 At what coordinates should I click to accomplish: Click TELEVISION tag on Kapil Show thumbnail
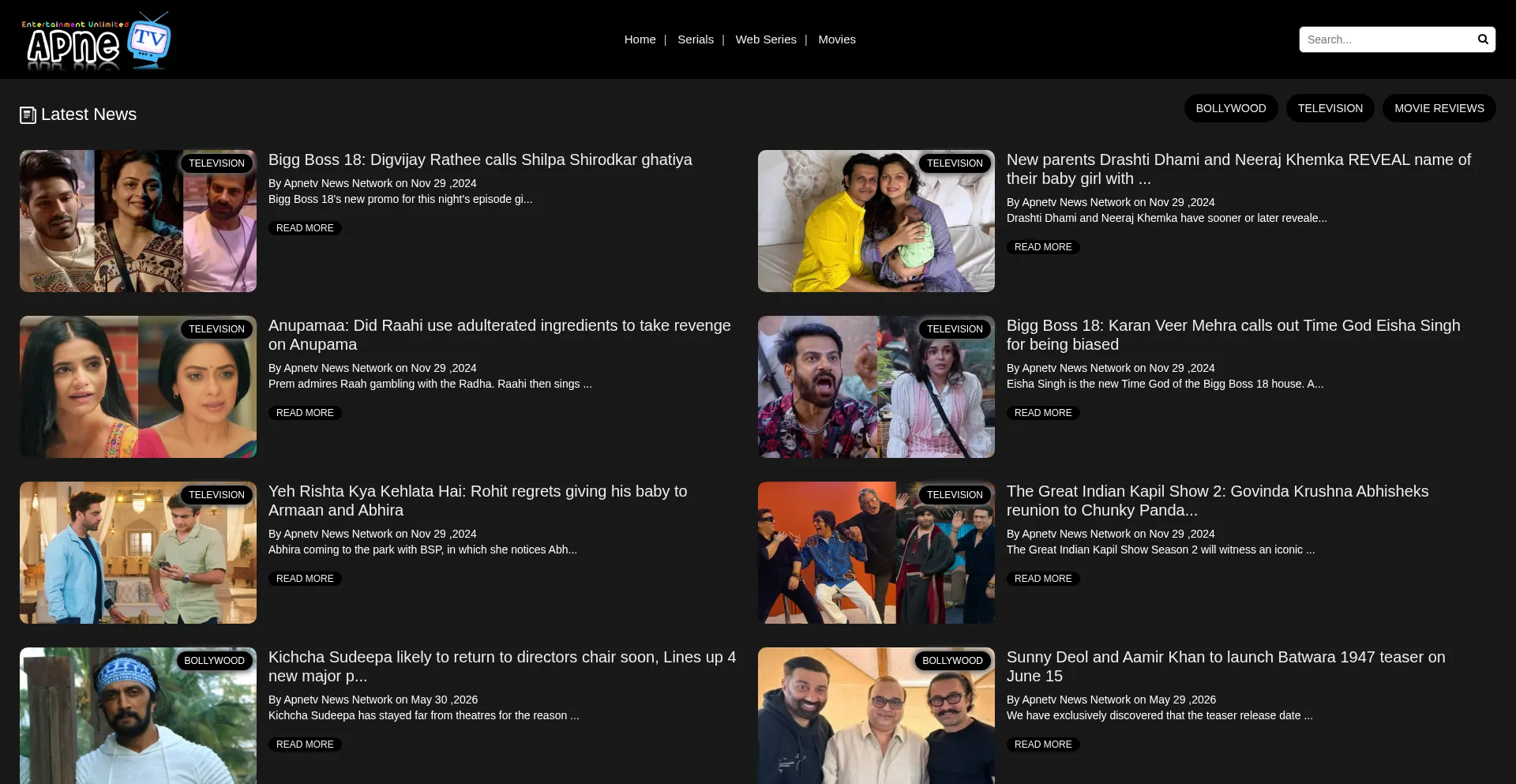click(955, 495)
